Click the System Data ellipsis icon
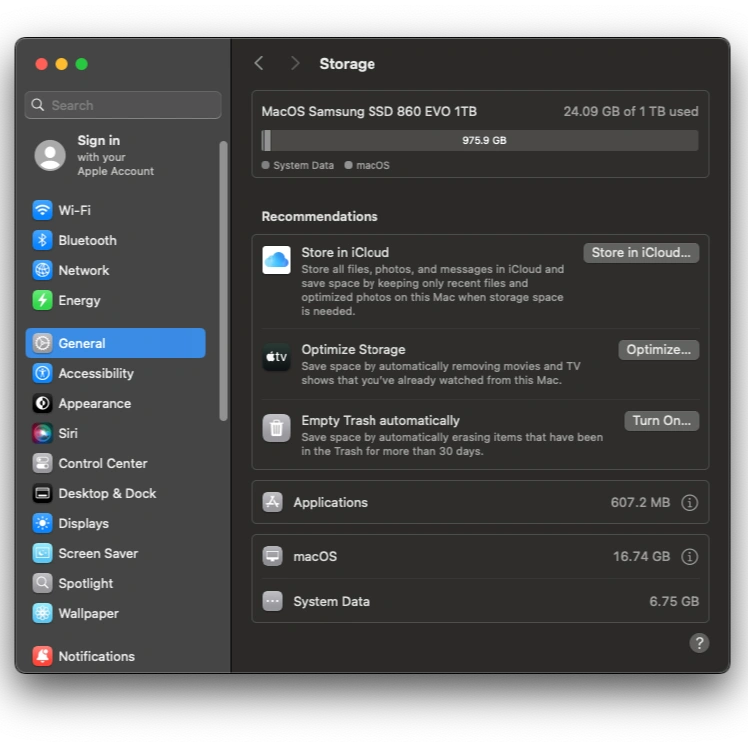Viewport: 748px width, 746px height. (x=272, y=602)
